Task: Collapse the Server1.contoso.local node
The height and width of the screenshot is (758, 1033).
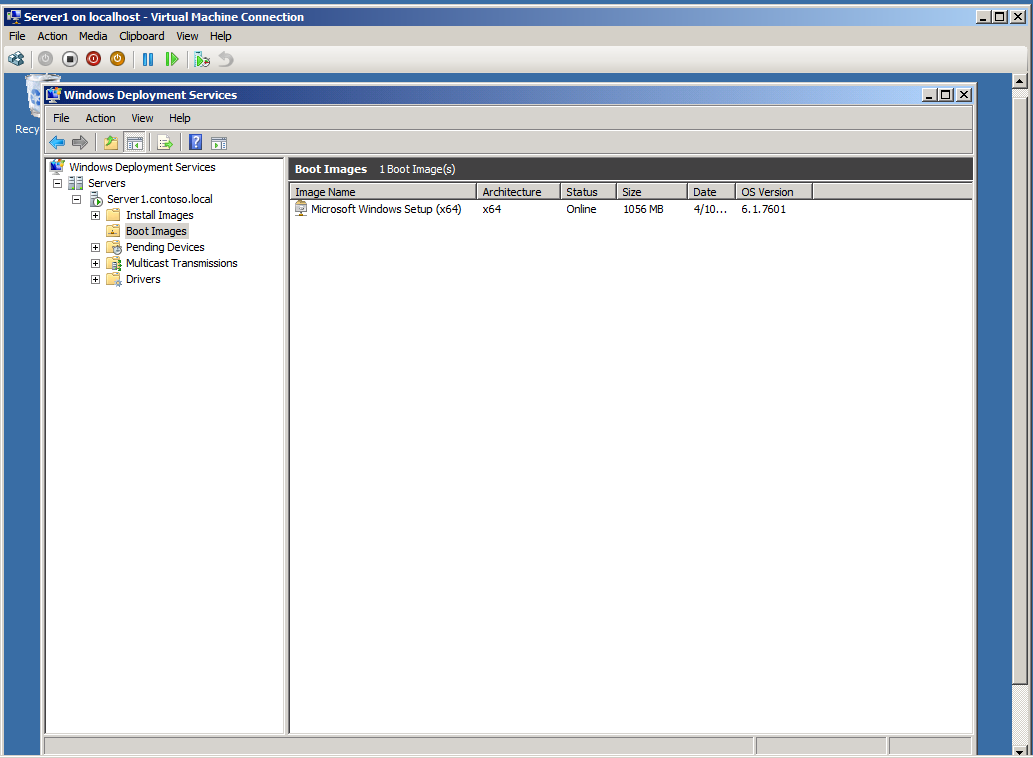Action: tap(76, 199)
